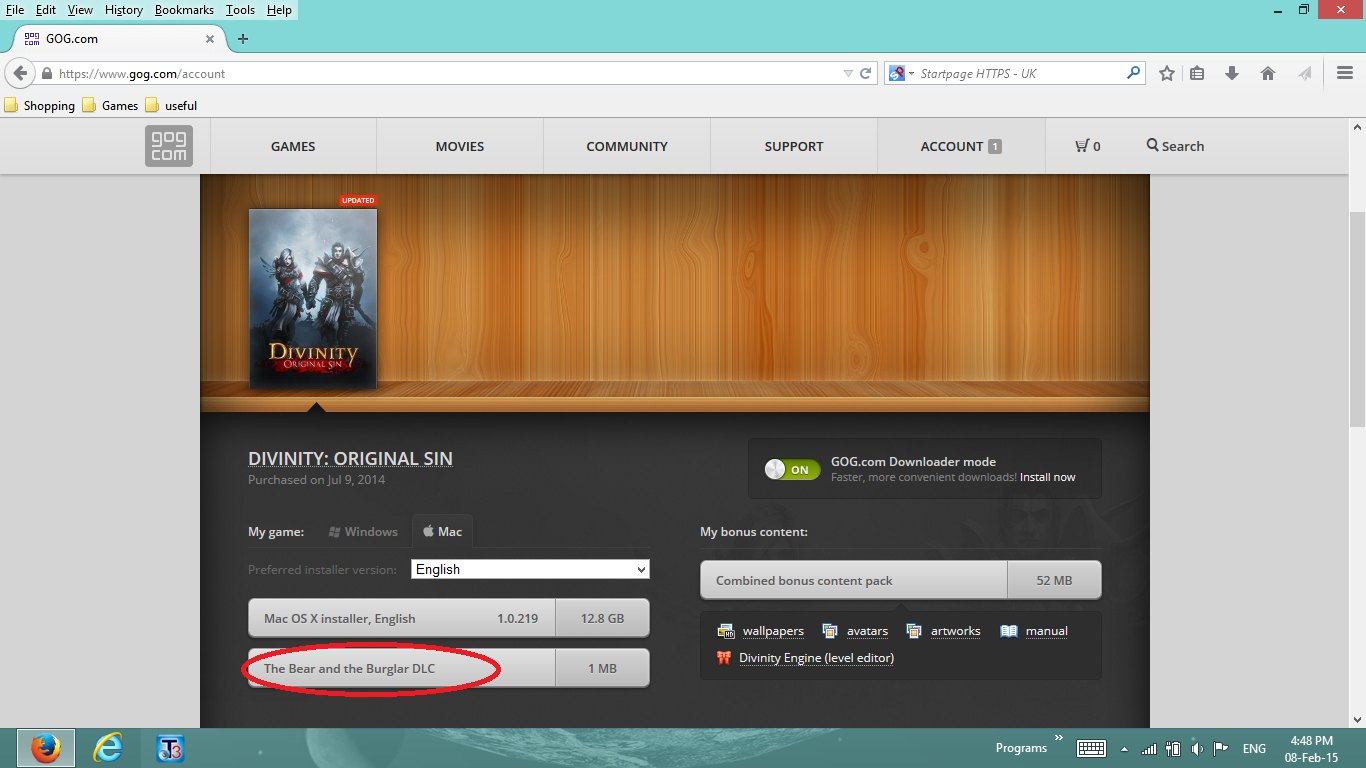
Task: Open on-screen keyboard tray icon
Action: (x=1091, y=748)
